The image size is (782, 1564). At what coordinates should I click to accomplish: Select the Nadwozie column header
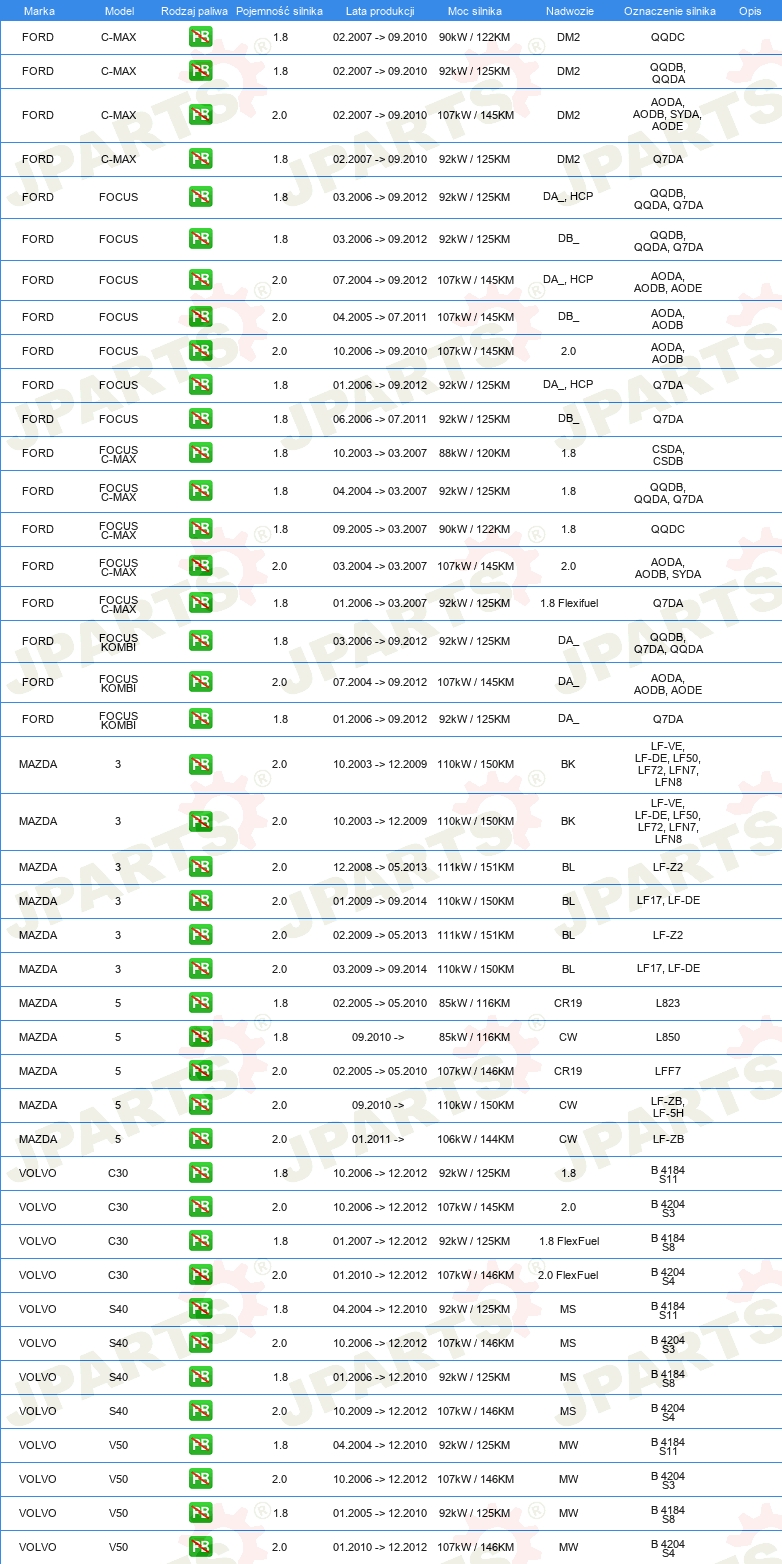[568, 11]
